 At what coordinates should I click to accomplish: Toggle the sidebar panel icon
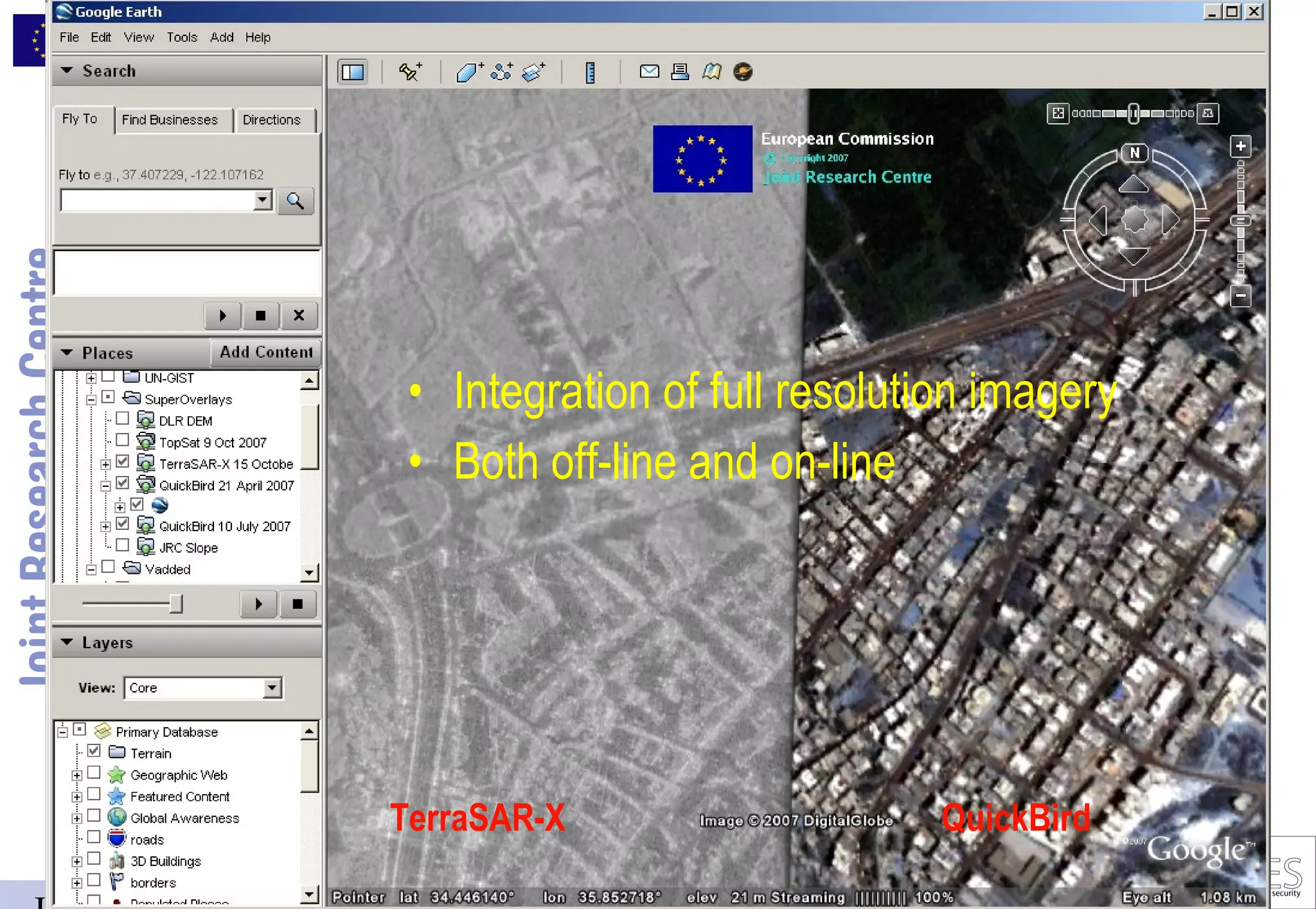353,72
